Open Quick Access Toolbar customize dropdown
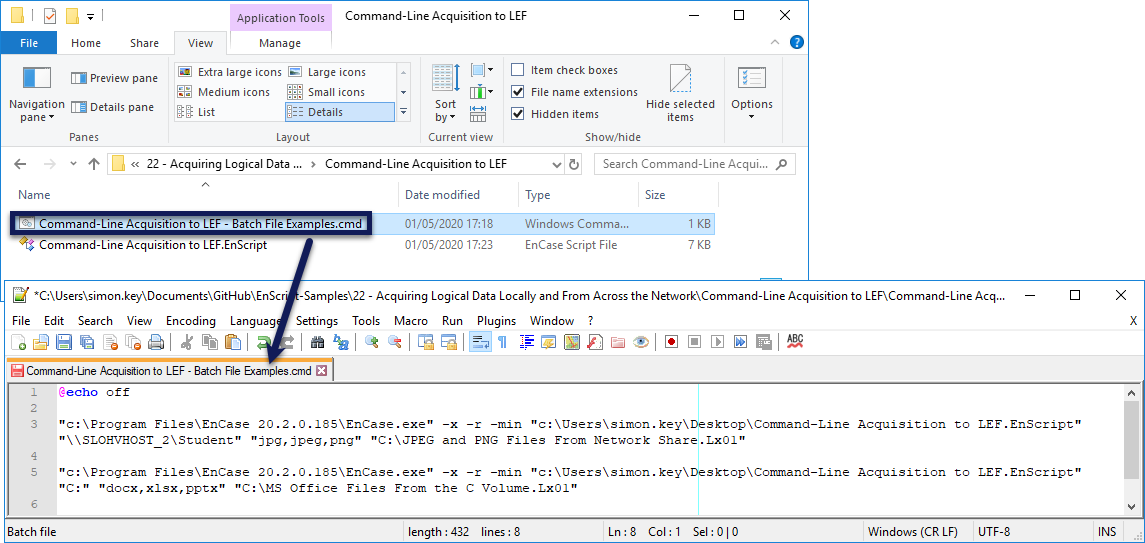Viewport: 1145px width, 543px height. point(91,15)
